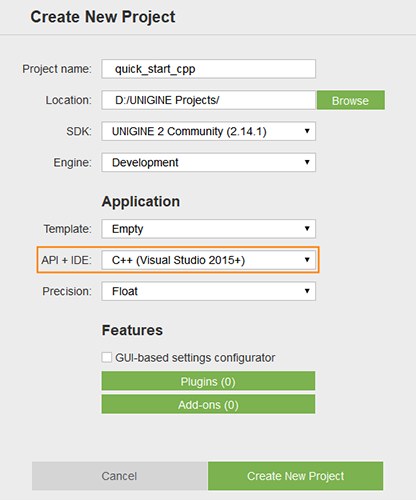Enable the GUI-based settings configurator checkbox
This screenshot has height=500, width=416.
(x=107, y=358)
